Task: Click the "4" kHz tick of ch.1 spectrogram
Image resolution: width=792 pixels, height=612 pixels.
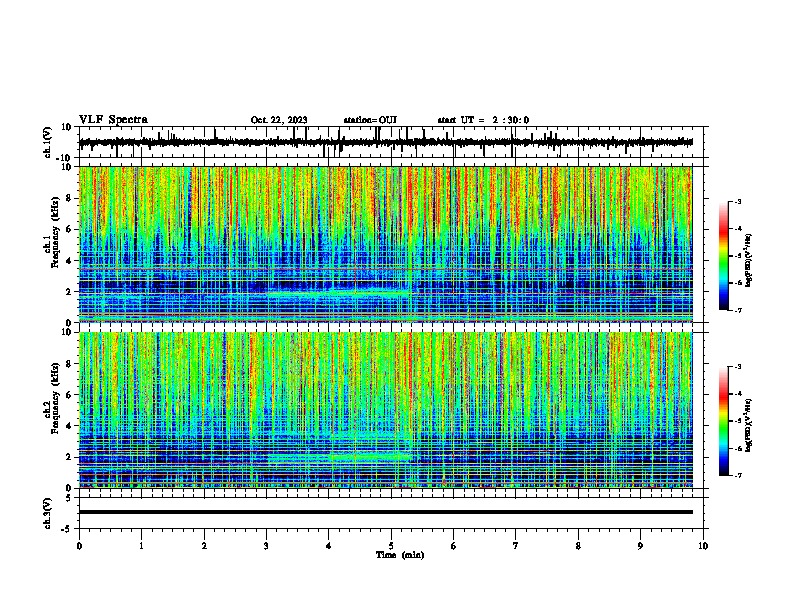Action: pyautogui.click(x=69, y=261)
